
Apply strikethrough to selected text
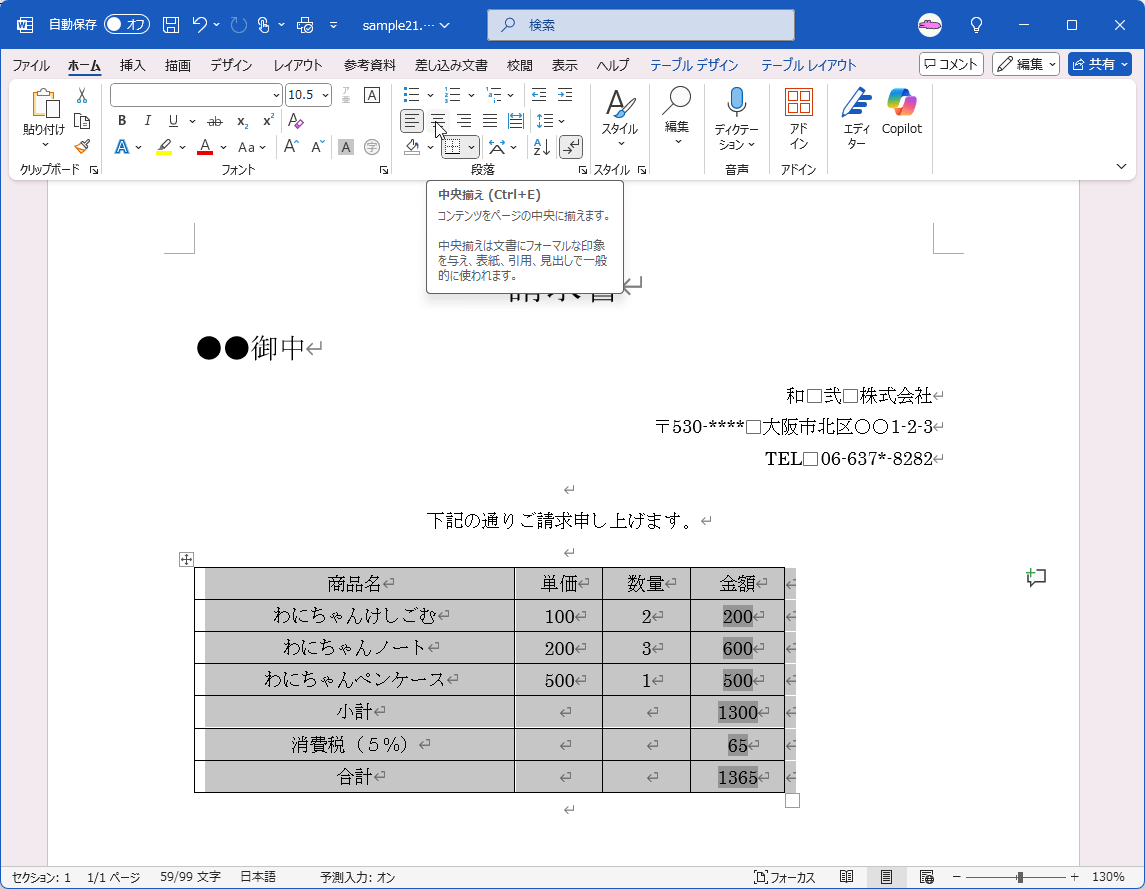pos(213,121)
